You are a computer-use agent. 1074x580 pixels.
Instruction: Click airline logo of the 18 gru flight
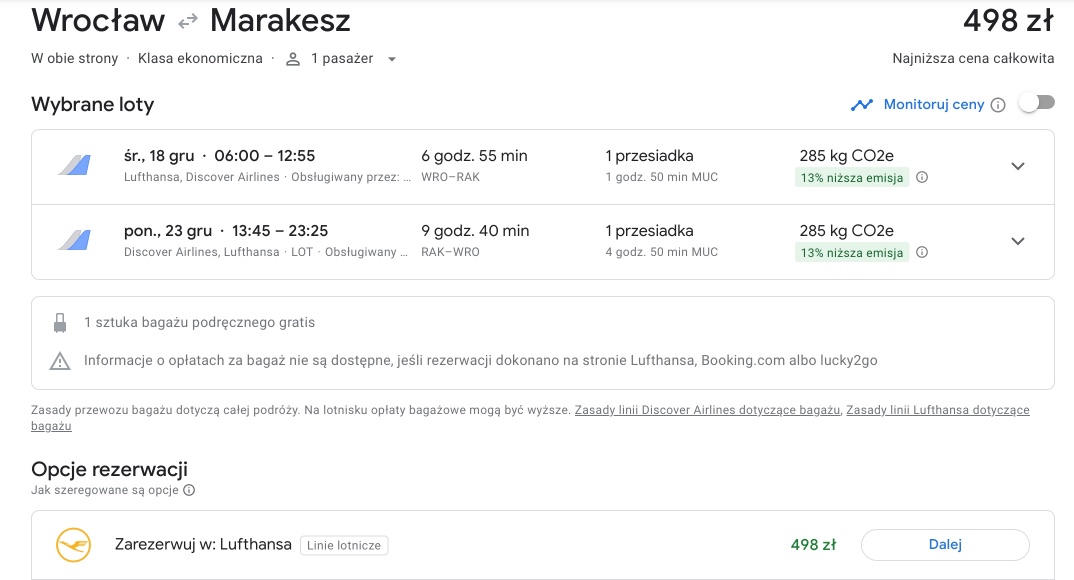point(75,165)
